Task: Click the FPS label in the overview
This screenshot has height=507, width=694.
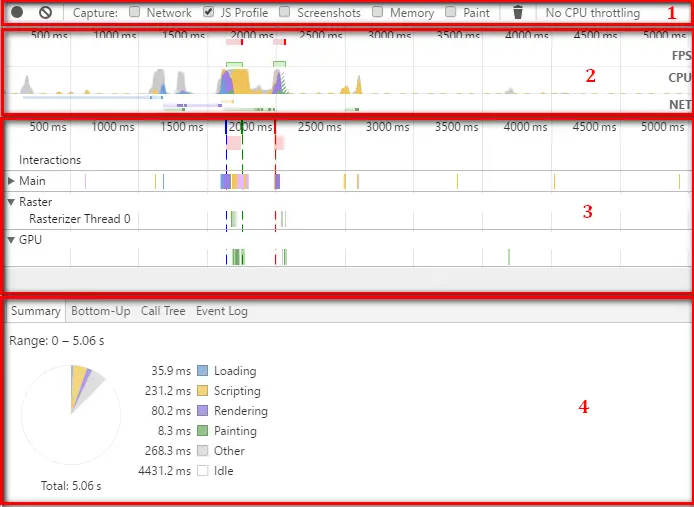Action: tap(681, 55)
